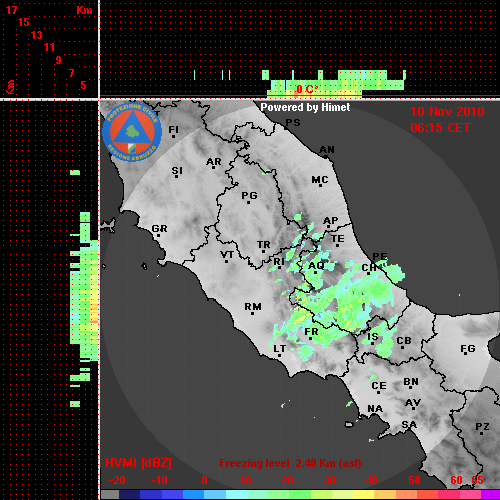The width and height of the screenshot is (500, 500).
Task: Click the AN city label on coast
Action: [x=327, y=150]
